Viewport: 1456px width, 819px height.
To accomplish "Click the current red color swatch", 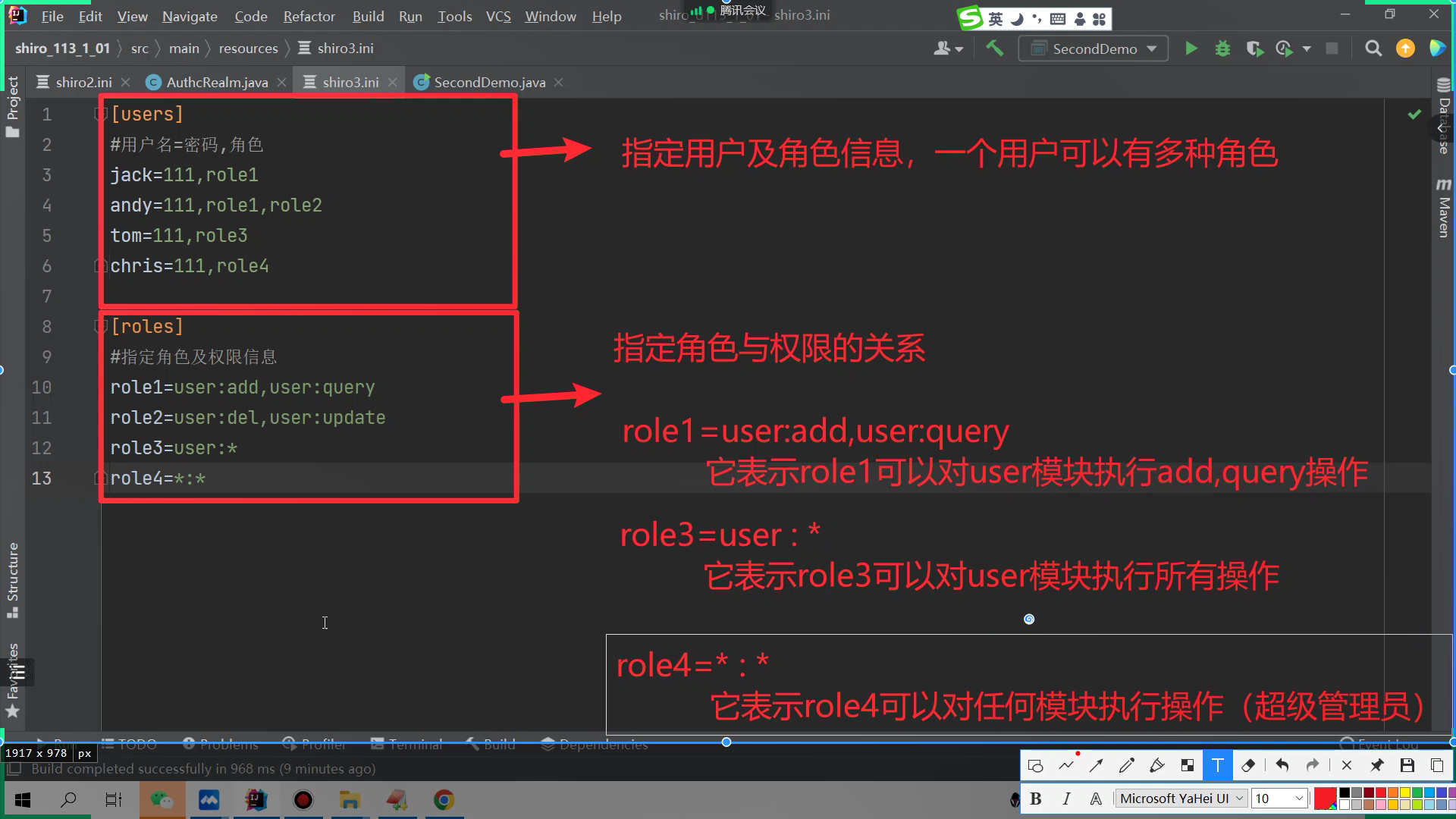I will tap(1325, 799).
